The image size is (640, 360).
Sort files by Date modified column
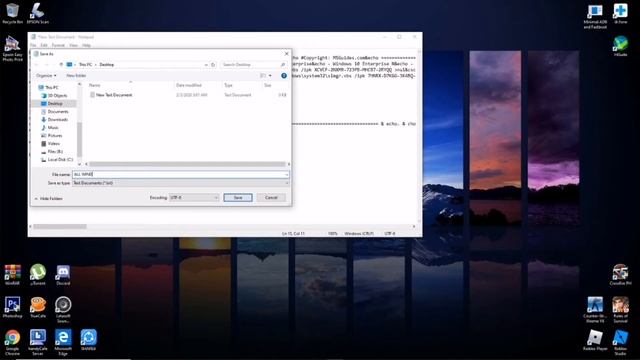(189, 85)
